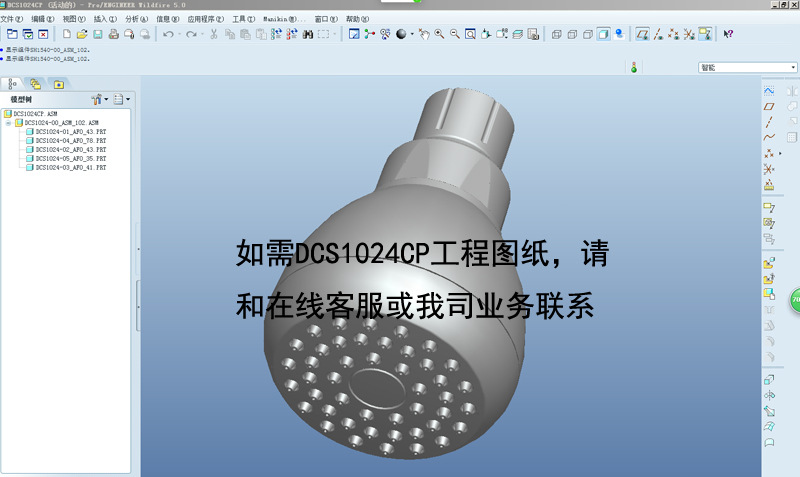
Task: Click the Repaint screen icon
Action: pos(354,34)
